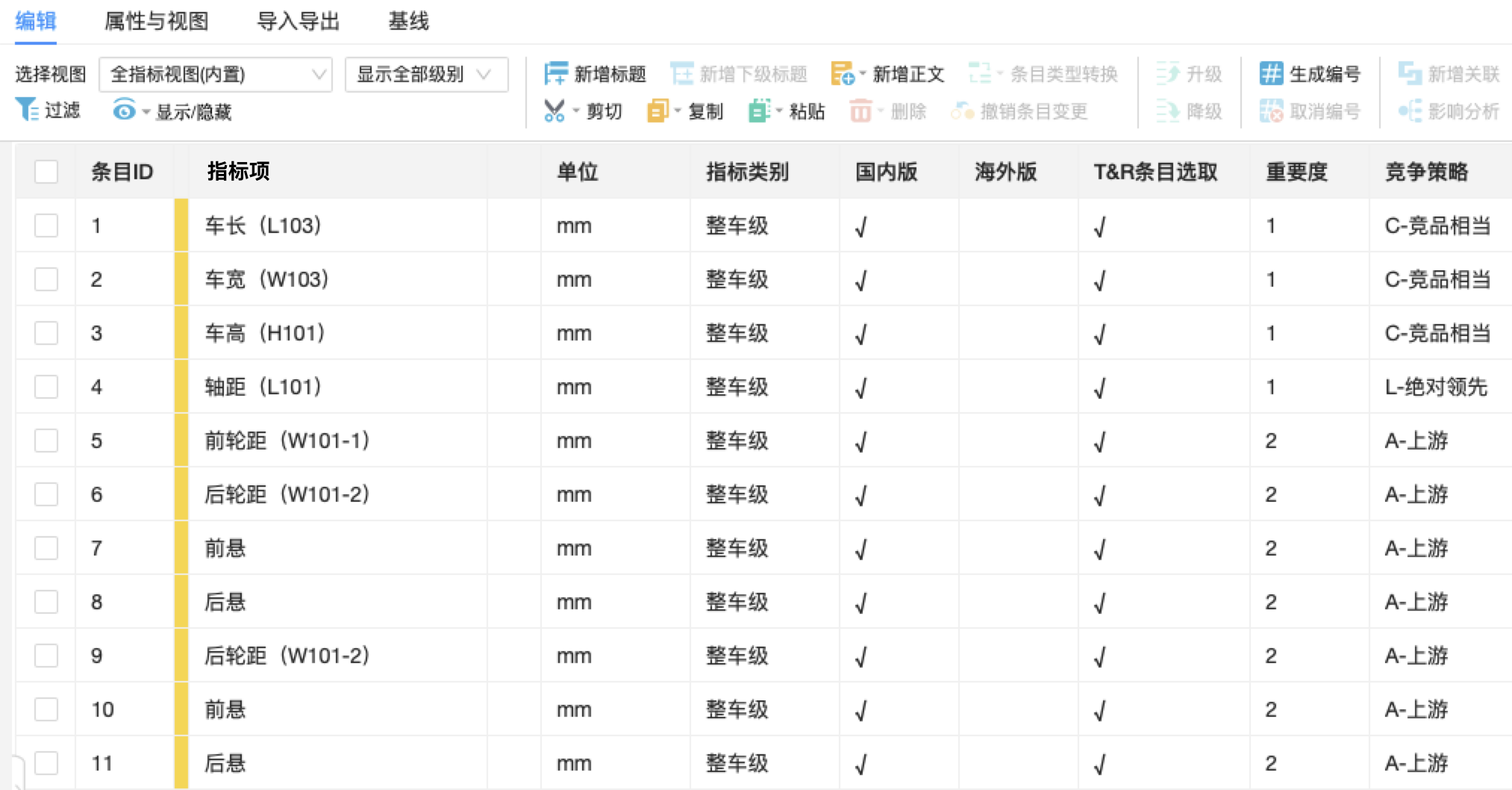
Task: Click the 过滤 (filter) funnel icon
Action: point(27,111)
